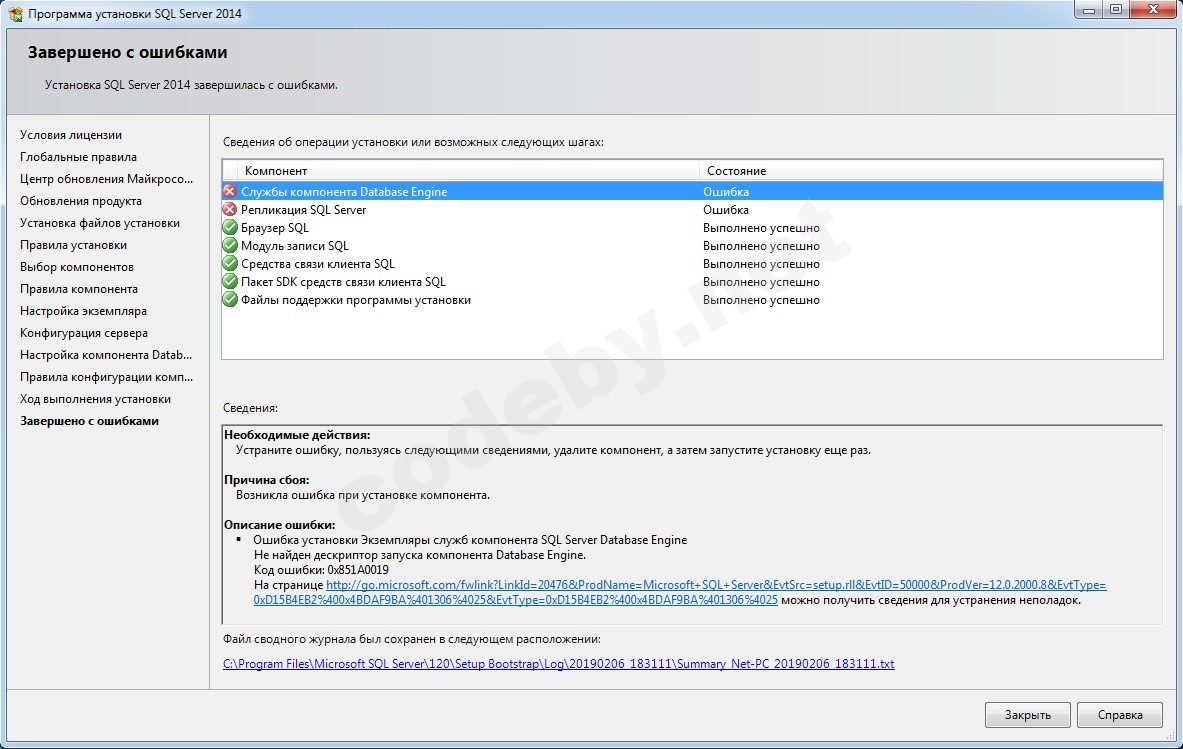Click the Код ошибки: 0x851A0019 text
1183x749 pixels.
coord(321,569)
